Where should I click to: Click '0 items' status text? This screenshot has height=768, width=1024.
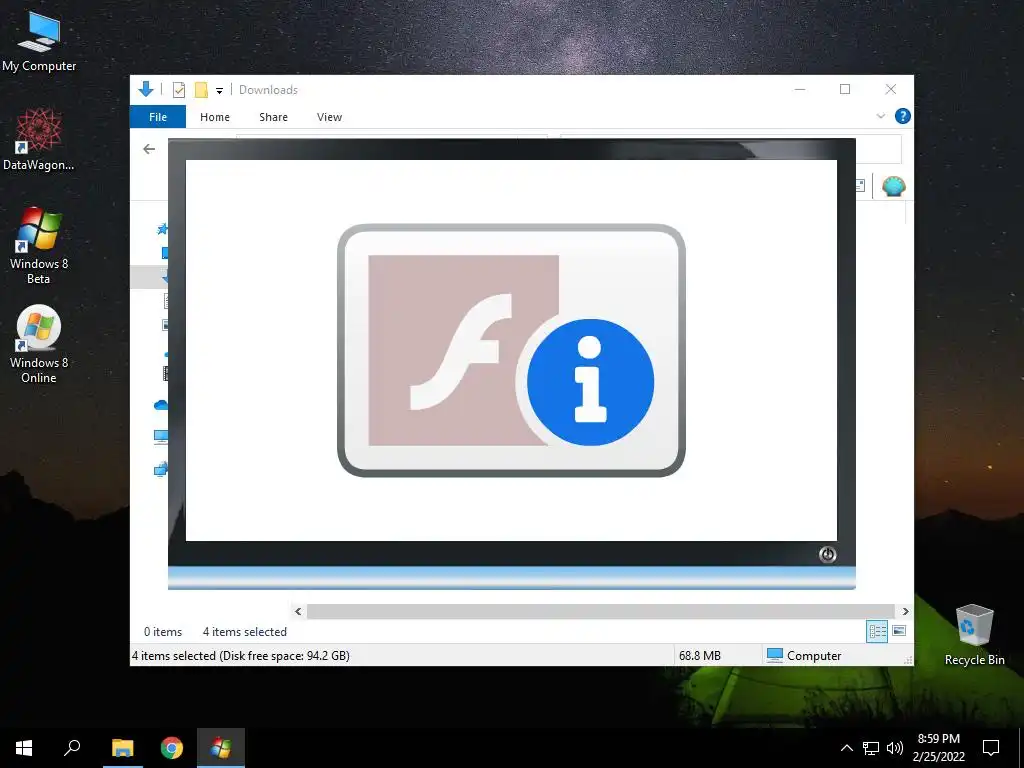pos(163,632)
